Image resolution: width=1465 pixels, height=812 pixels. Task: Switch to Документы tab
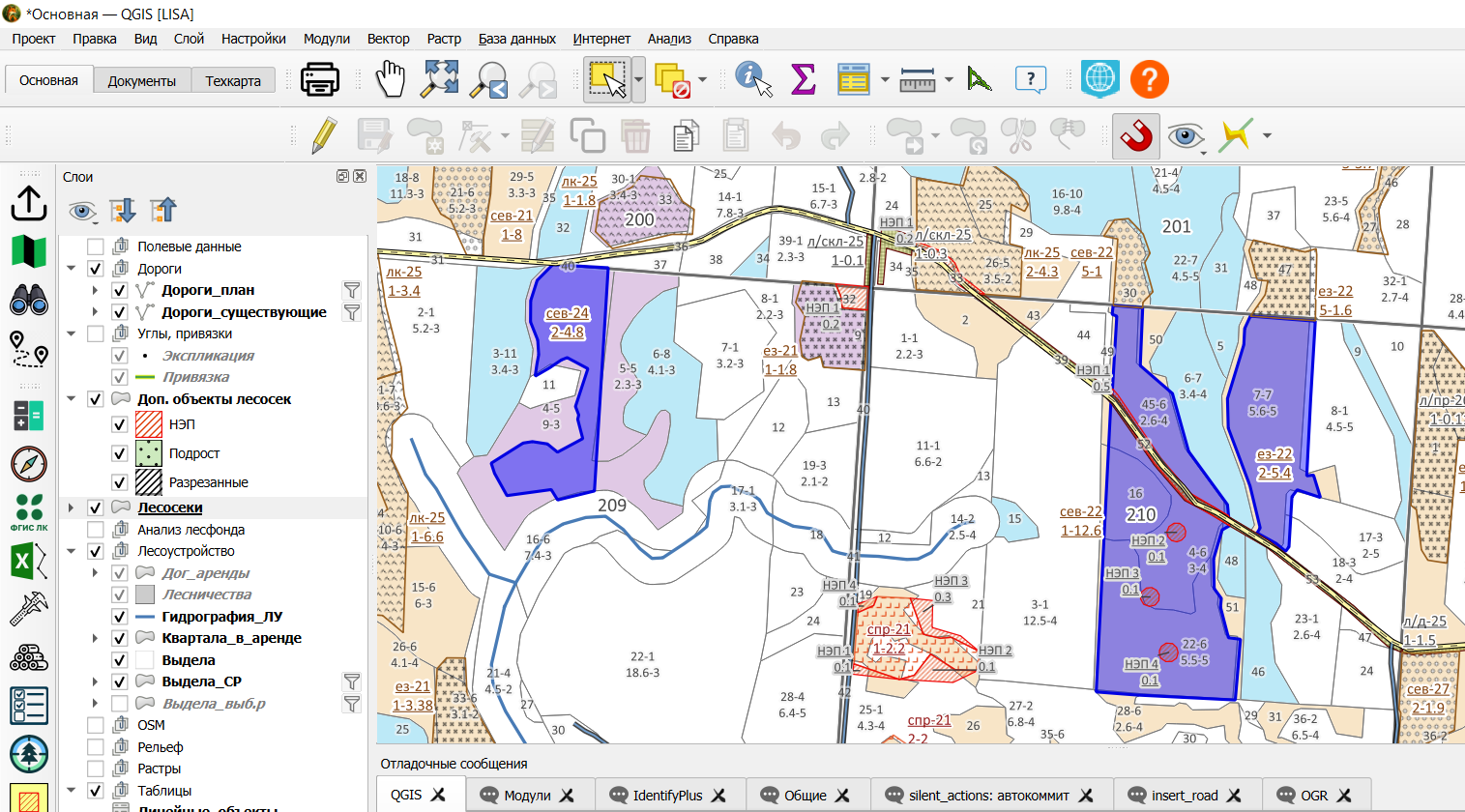142,81
